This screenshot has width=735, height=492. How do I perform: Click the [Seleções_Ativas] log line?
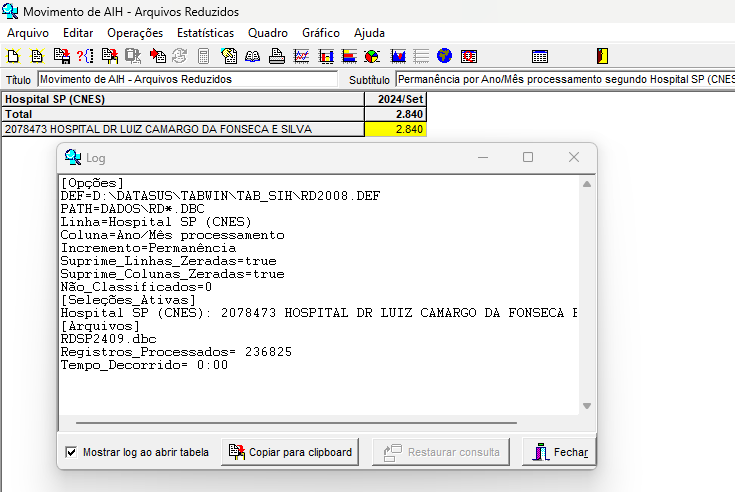pos(128,300)
